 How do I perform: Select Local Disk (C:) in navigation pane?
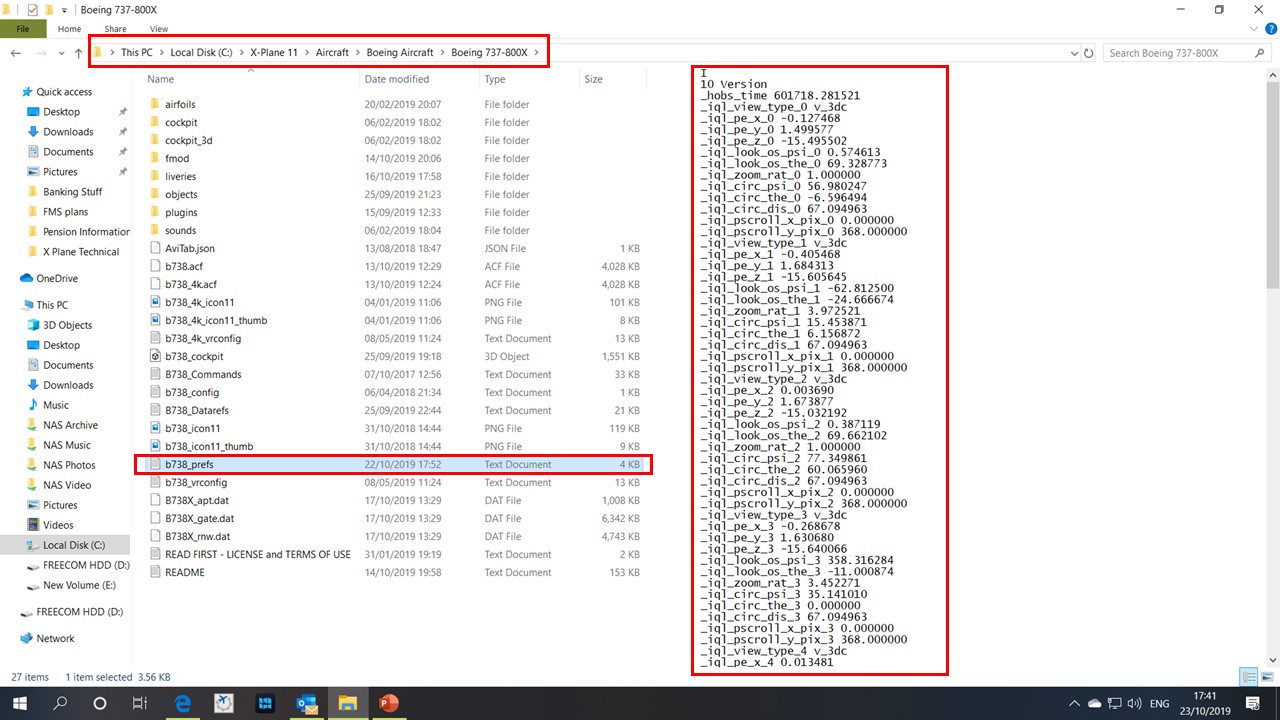65,545
